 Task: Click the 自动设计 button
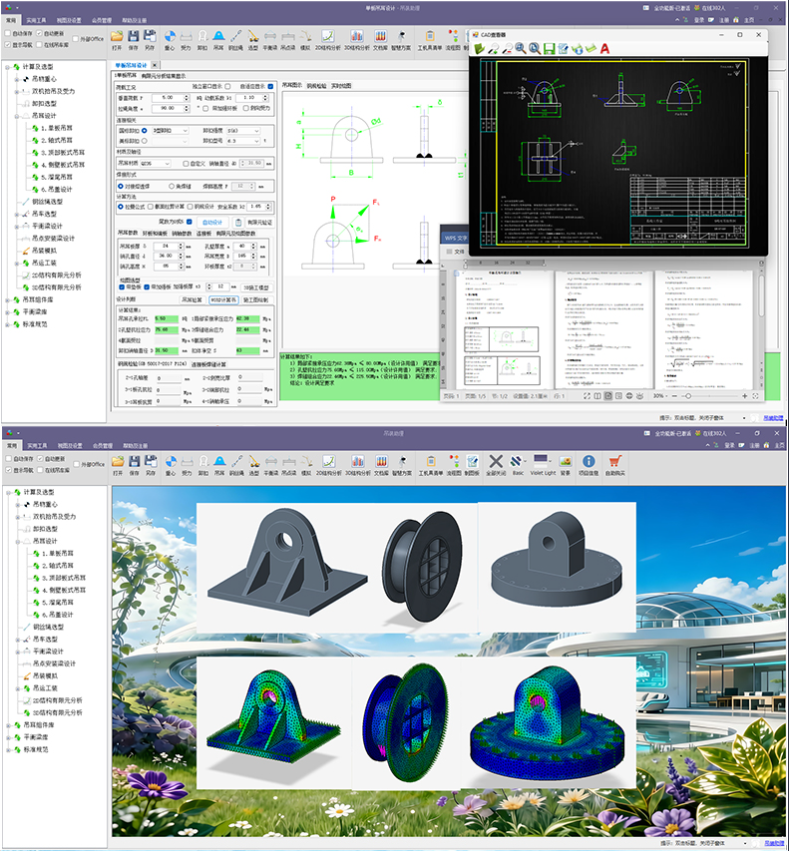point(212,222)
